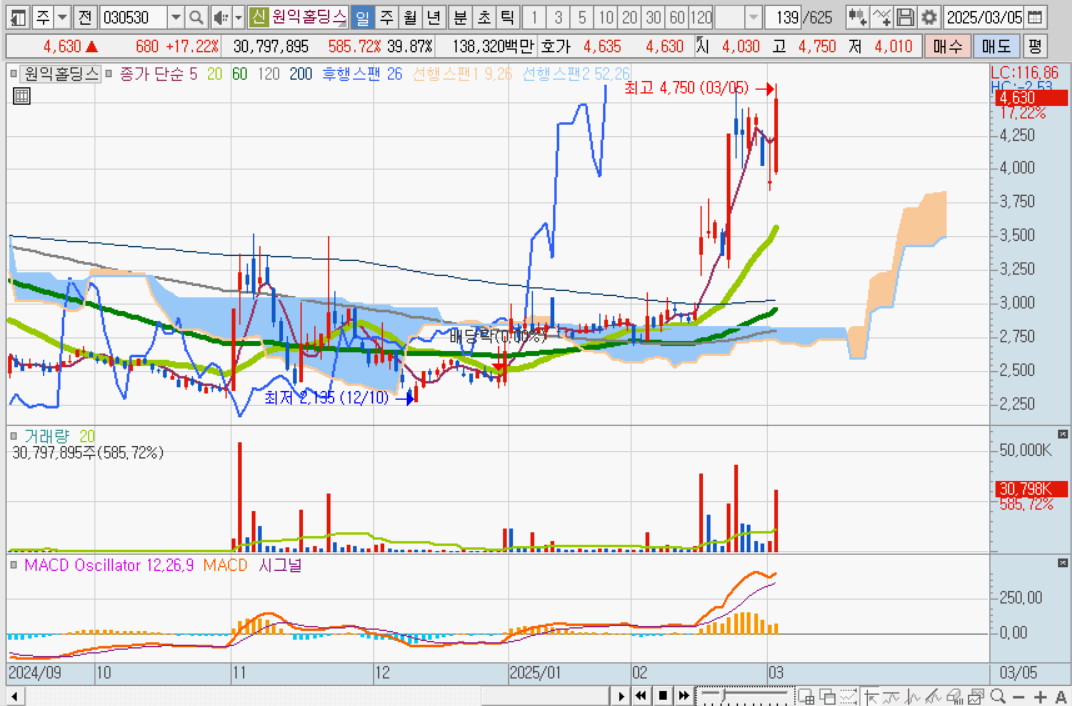Switch to 틱 tick chart period
The height and width of the screenshot is (706, 1072).
coord(507,17)
